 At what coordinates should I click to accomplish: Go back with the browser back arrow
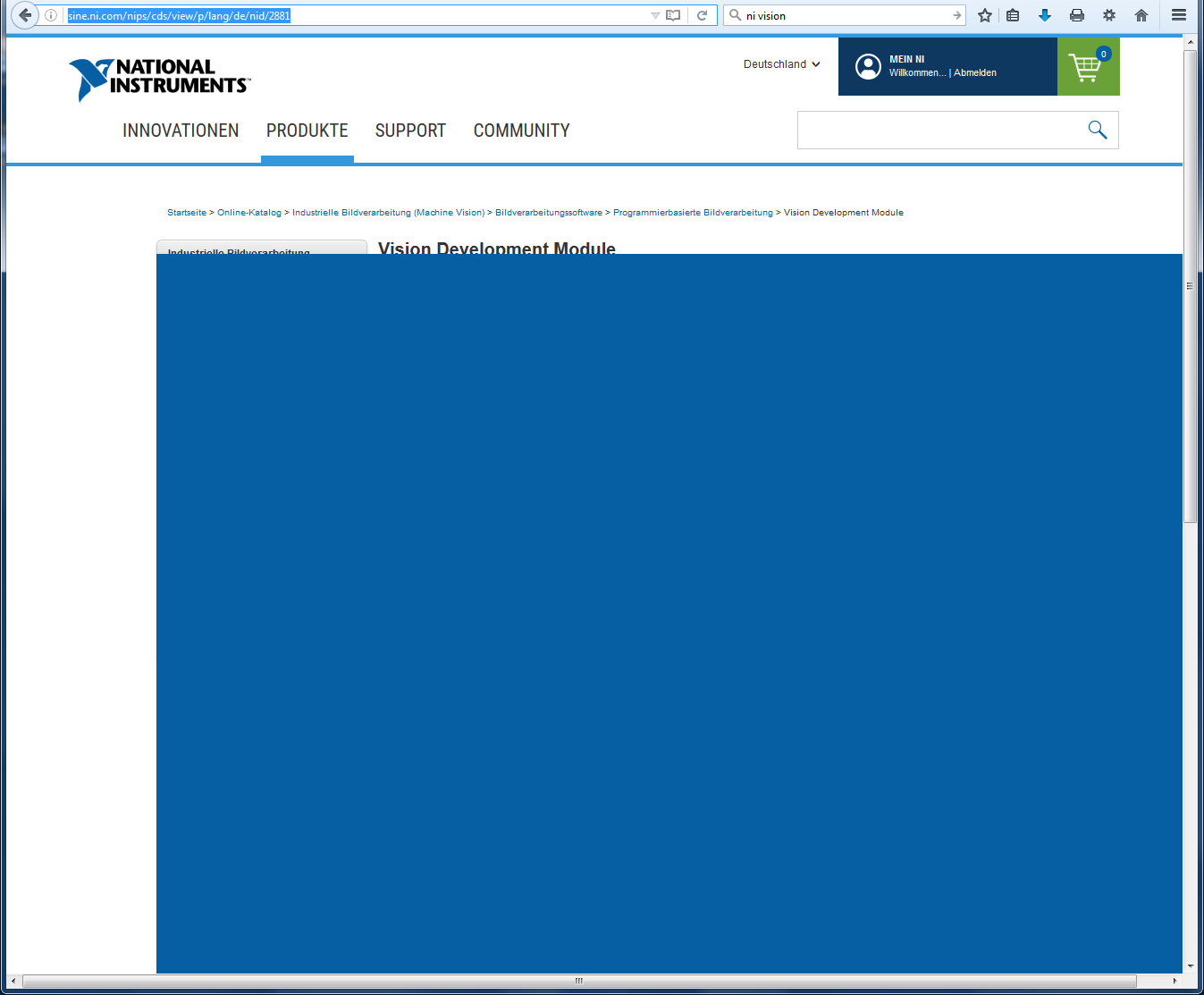pos(25,15)
